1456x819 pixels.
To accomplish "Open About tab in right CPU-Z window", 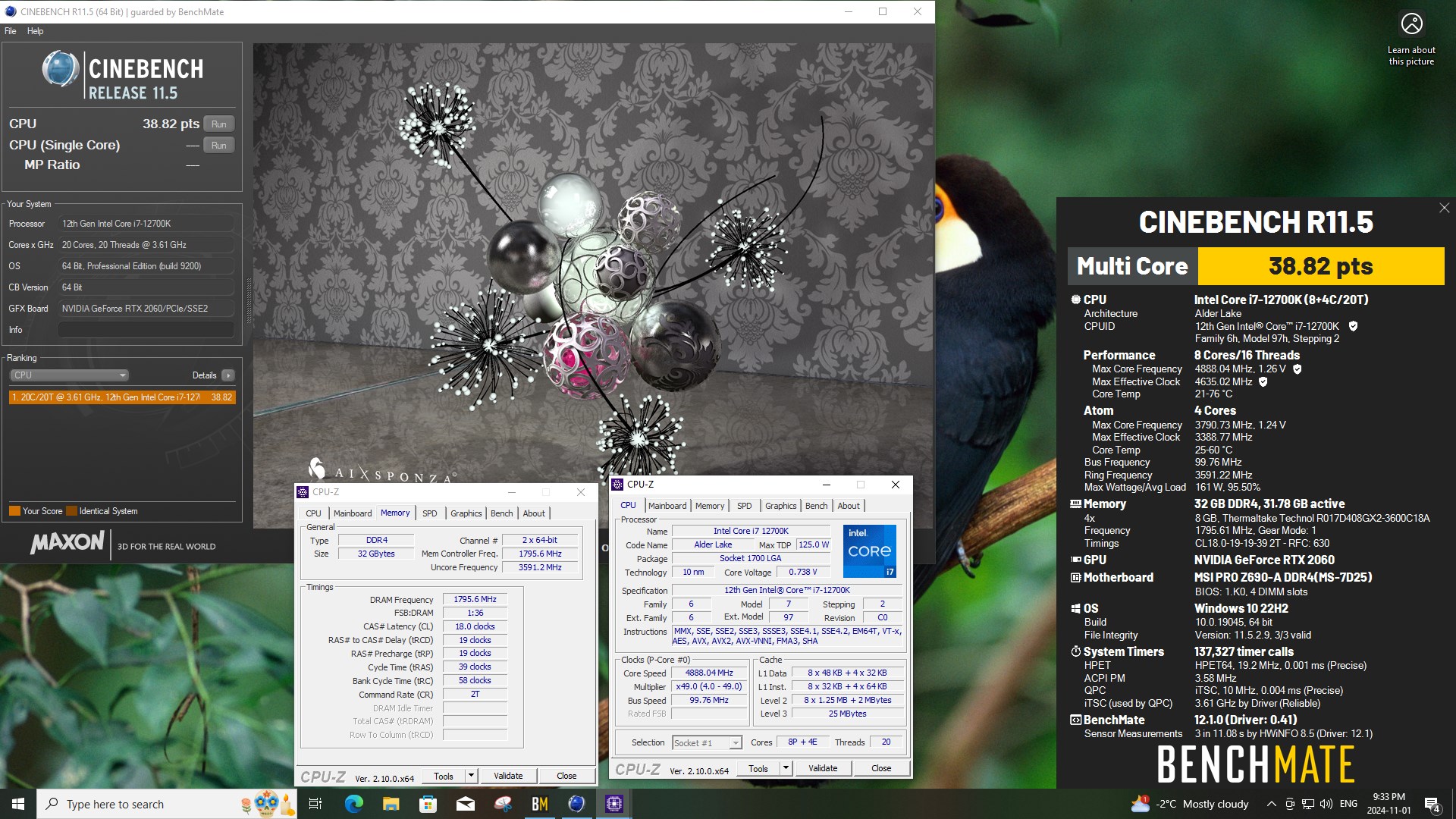I will (849, 506).
